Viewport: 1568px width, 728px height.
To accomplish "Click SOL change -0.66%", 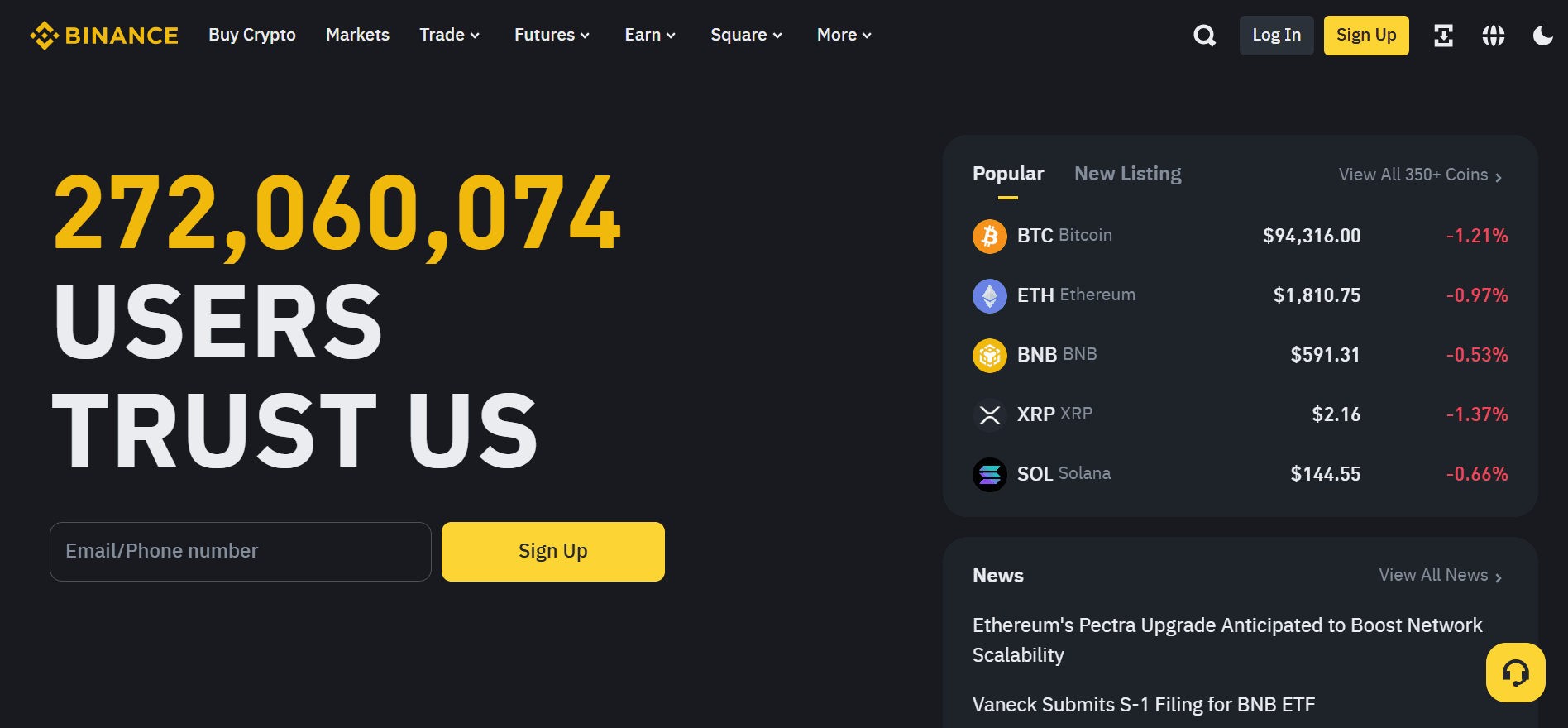I will click(1477, 474).
